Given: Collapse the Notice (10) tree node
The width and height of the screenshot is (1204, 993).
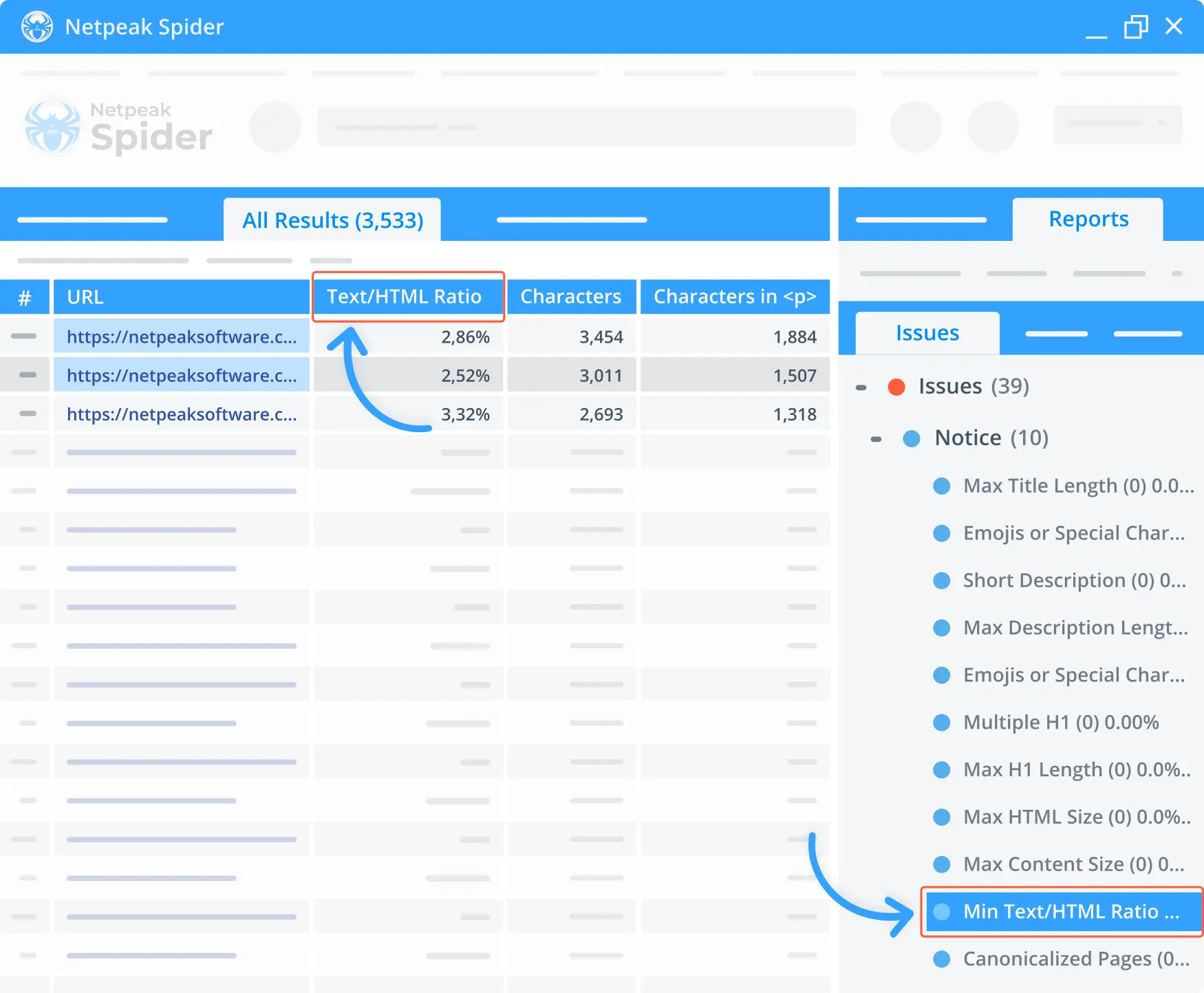Looking at the screenshot, I should tap(876, 439).
